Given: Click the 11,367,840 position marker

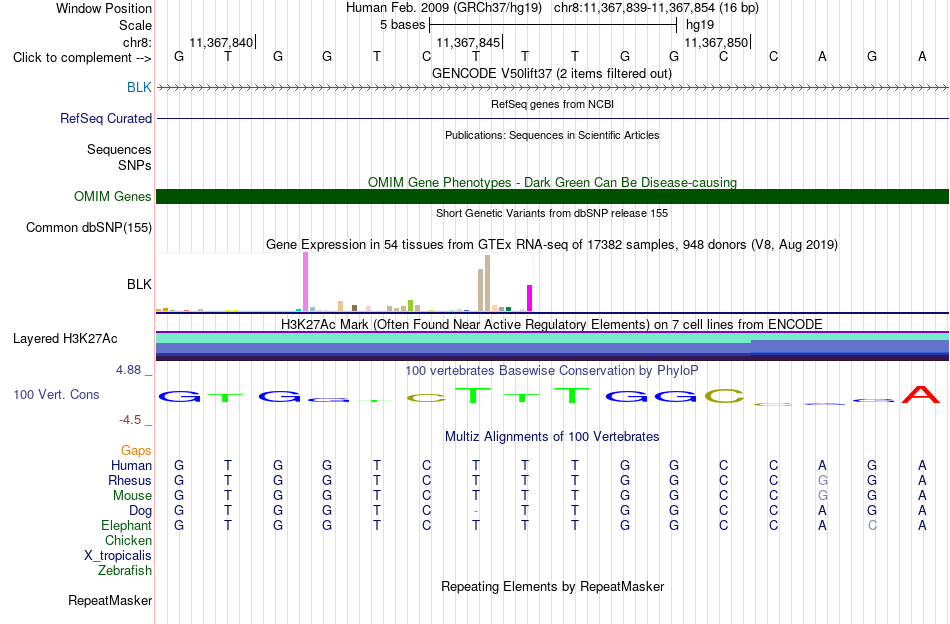Looking at the screenshot, I should coord(221,42).
